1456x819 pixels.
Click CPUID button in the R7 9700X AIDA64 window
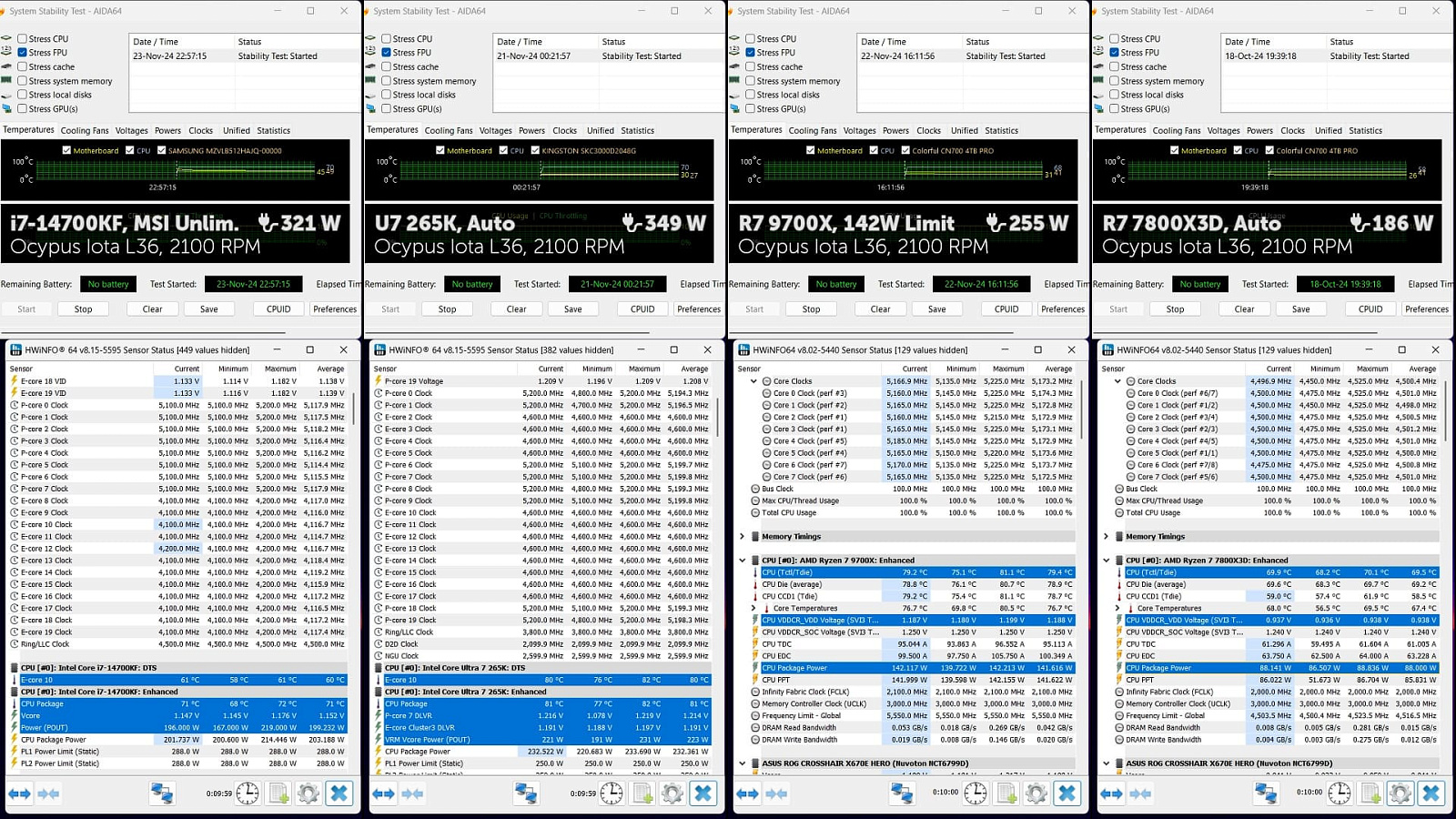[1006, 309]
